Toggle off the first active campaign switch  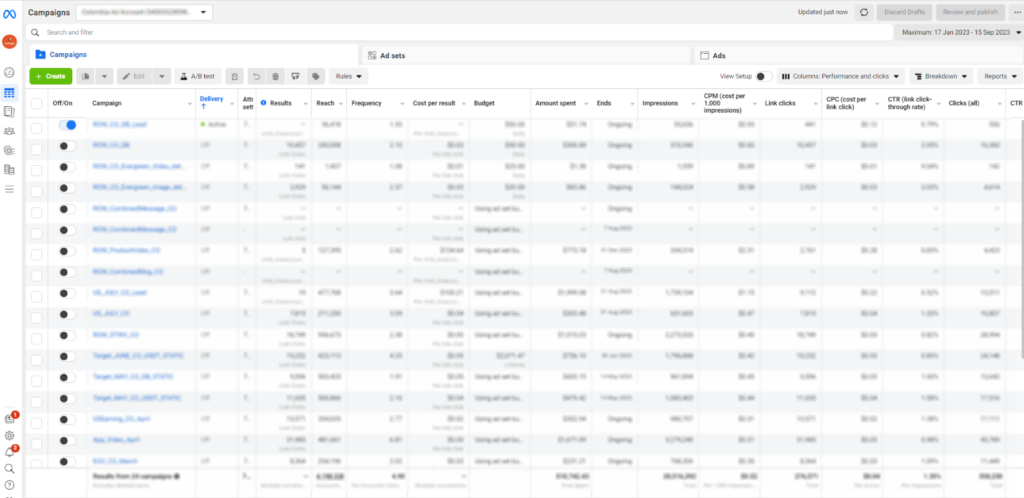68,124
